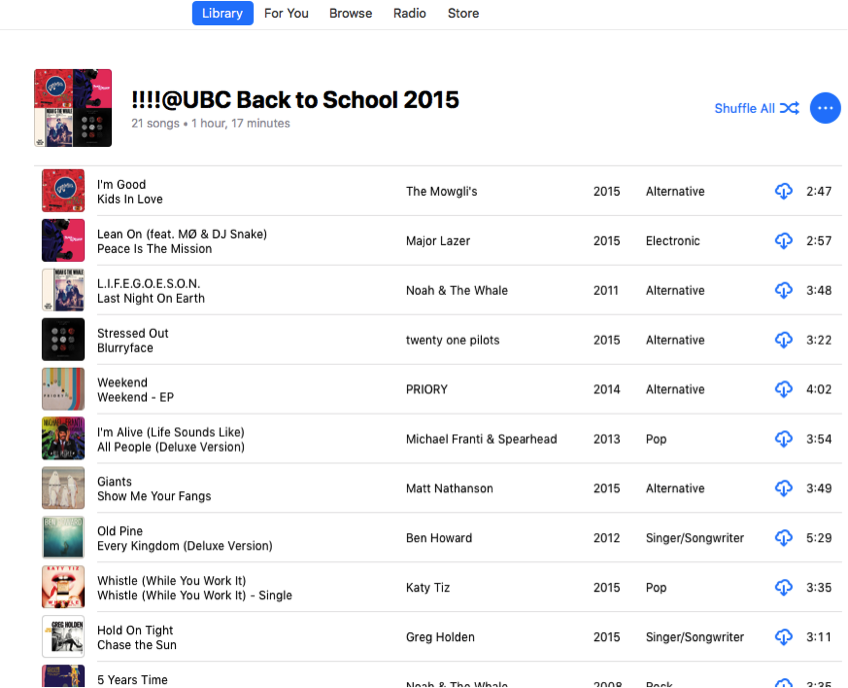
Task: Download Lean On from the cloud
Action: [x=784, y=241]
